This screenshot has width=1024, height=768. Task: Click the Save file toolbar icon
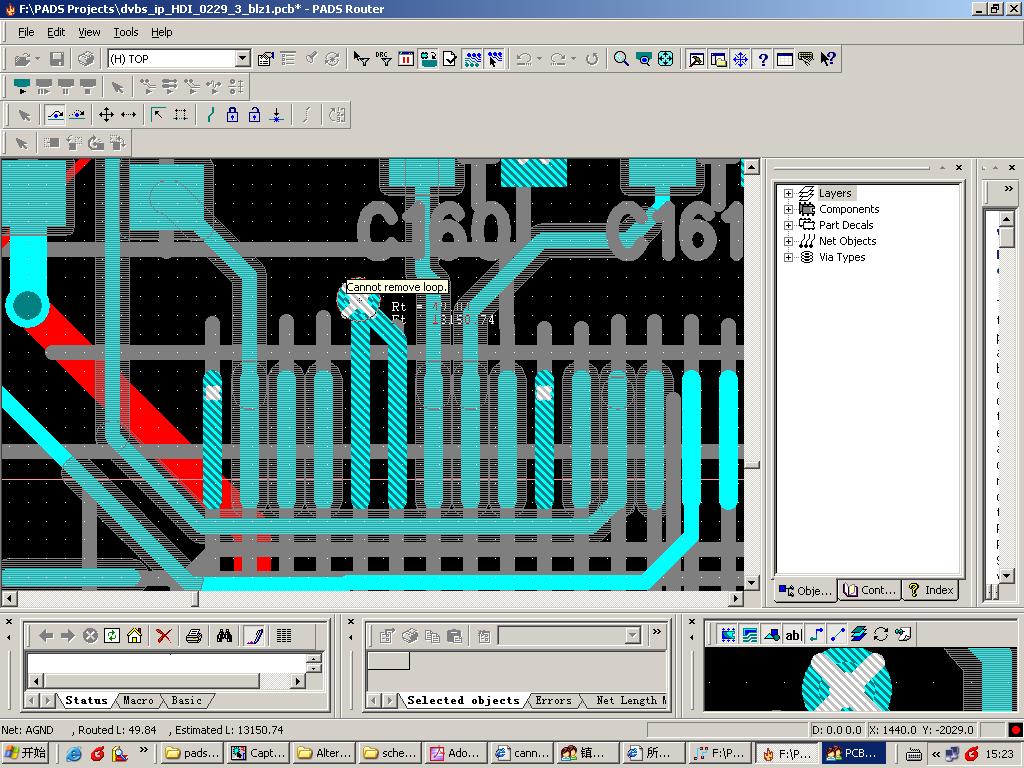[x=57, y=59]
